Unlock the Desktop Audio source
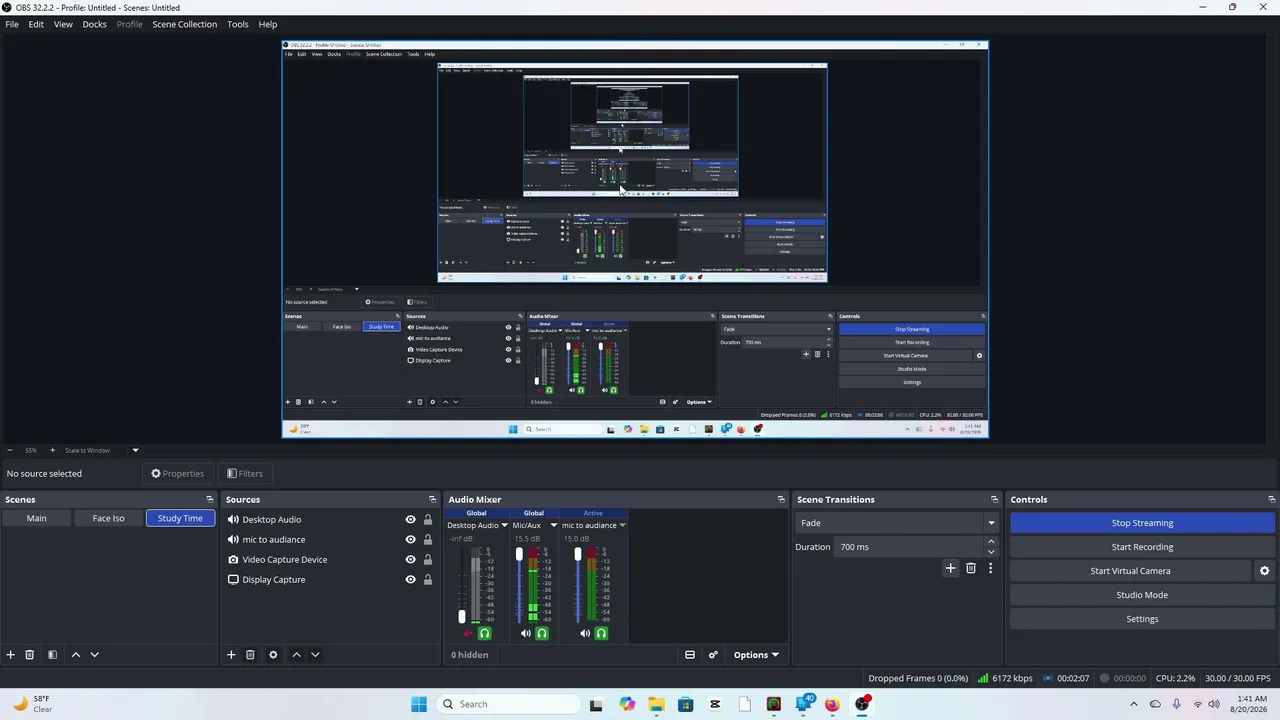The width and height of the screenshot is (1280, 720). point(428,520)
